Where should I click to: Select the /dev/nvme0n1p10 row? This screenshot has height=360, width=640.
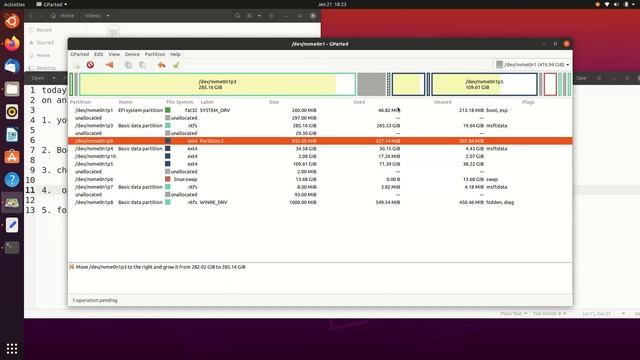click(x=320, y=156)
